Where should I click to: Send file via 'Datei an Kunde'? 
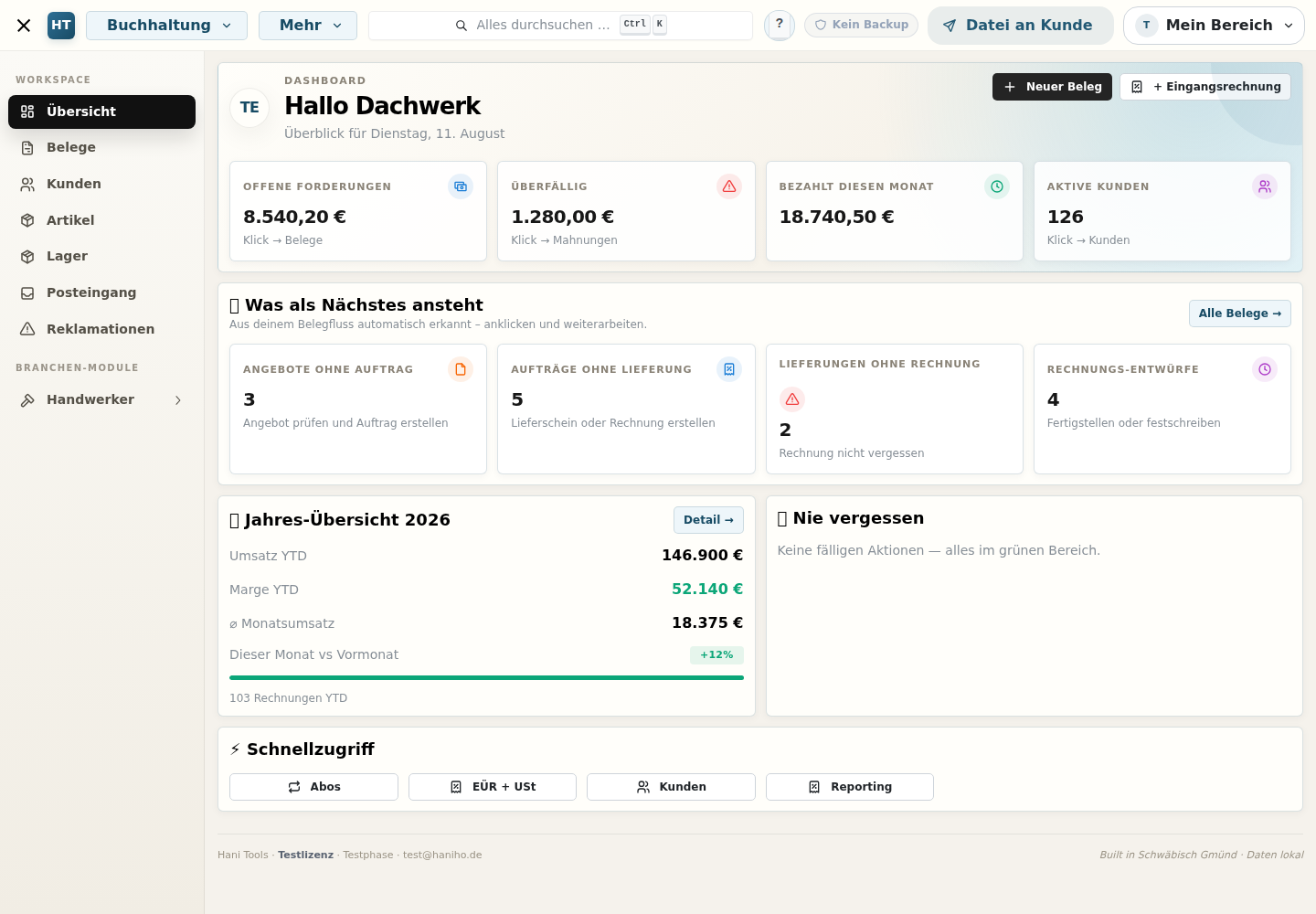(x=1020, y=26)
